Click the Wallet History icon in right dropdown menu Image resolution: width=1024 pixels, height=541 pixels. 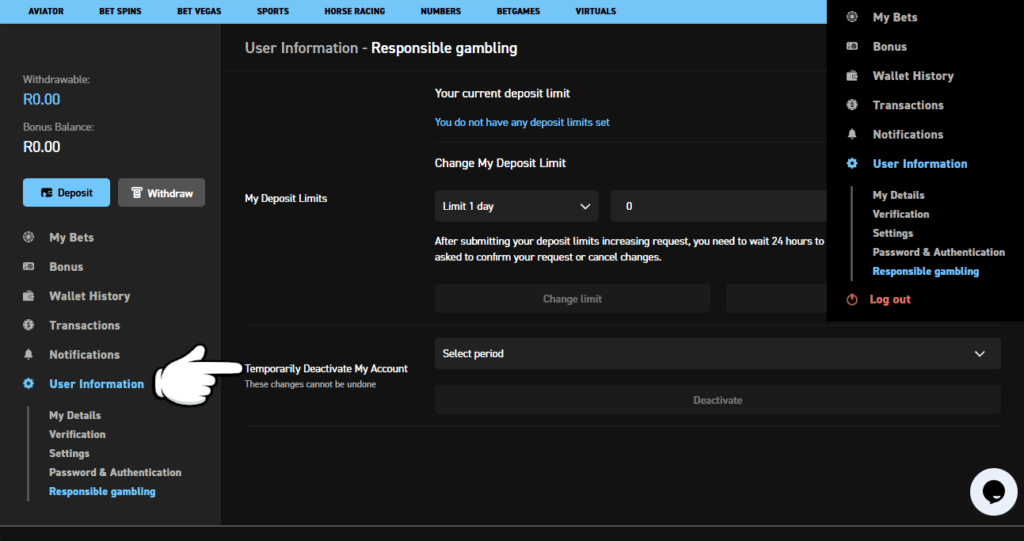coord(852,76)
